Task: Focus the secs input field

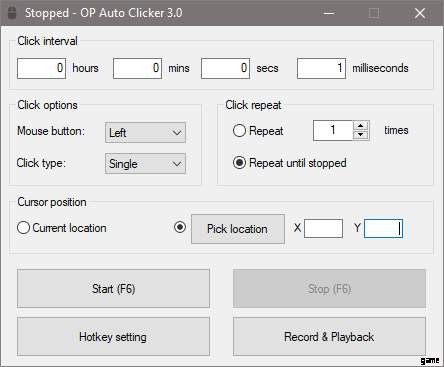Action: [225, 68]
